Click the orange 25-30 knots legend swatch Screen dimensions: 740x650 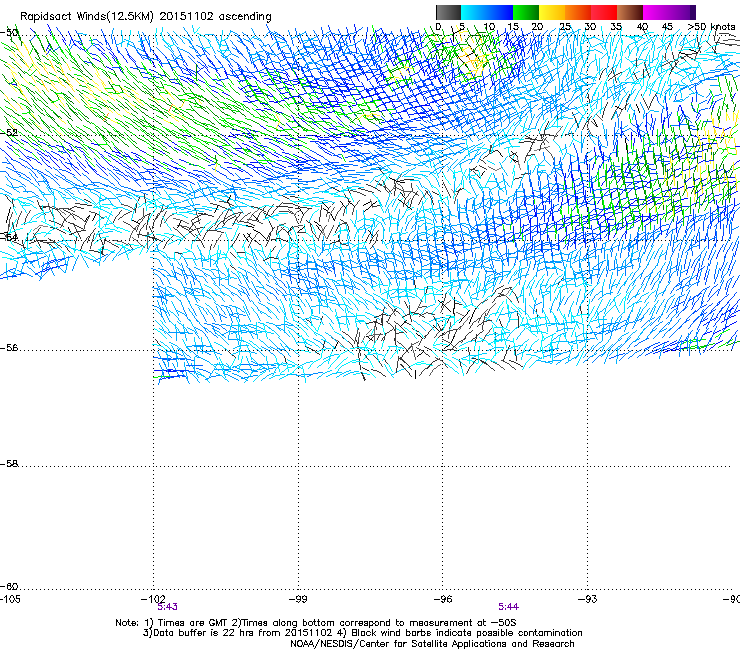pyautogui.click(x=578, y=12)
